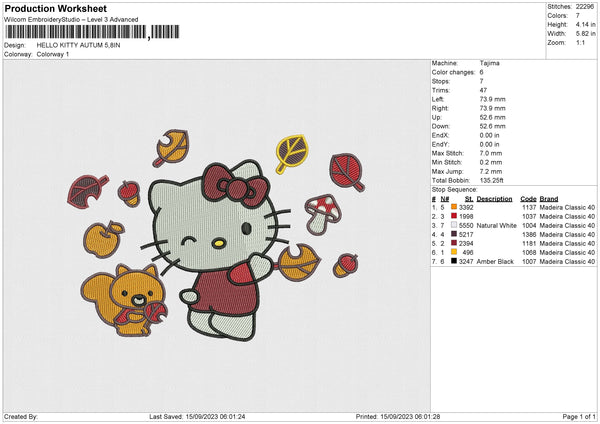
Task: Select the Natural White description
Action: point(497,225)
